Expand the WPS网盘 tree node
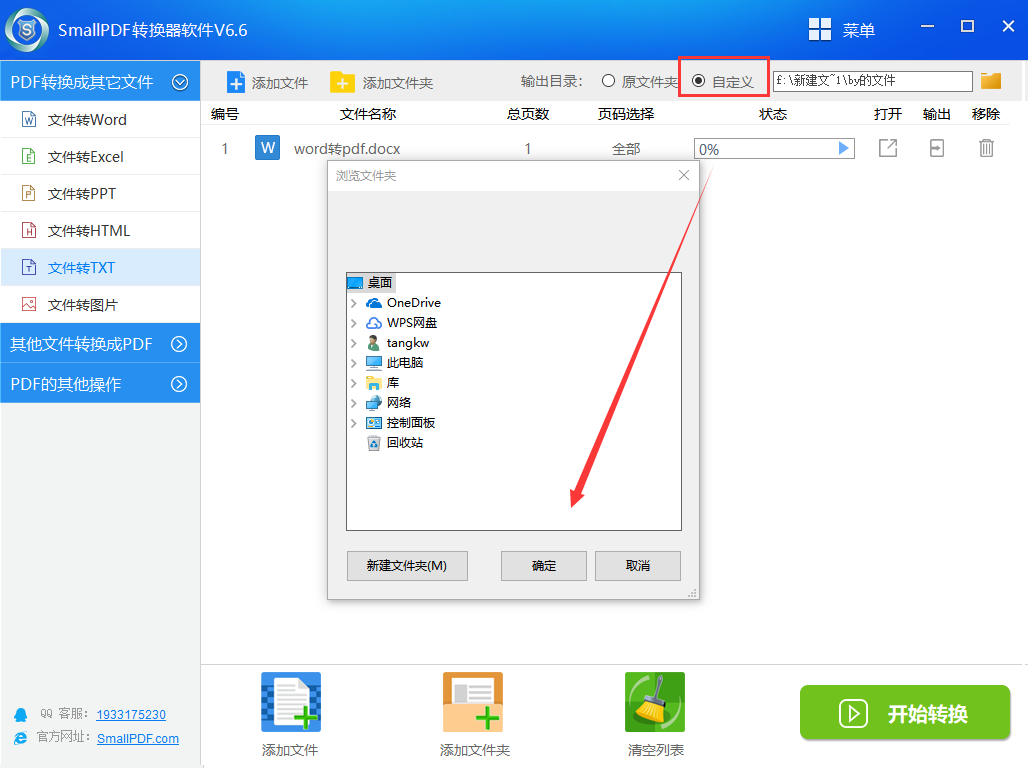The image size is (1028, 768). (x=353, y=323)
